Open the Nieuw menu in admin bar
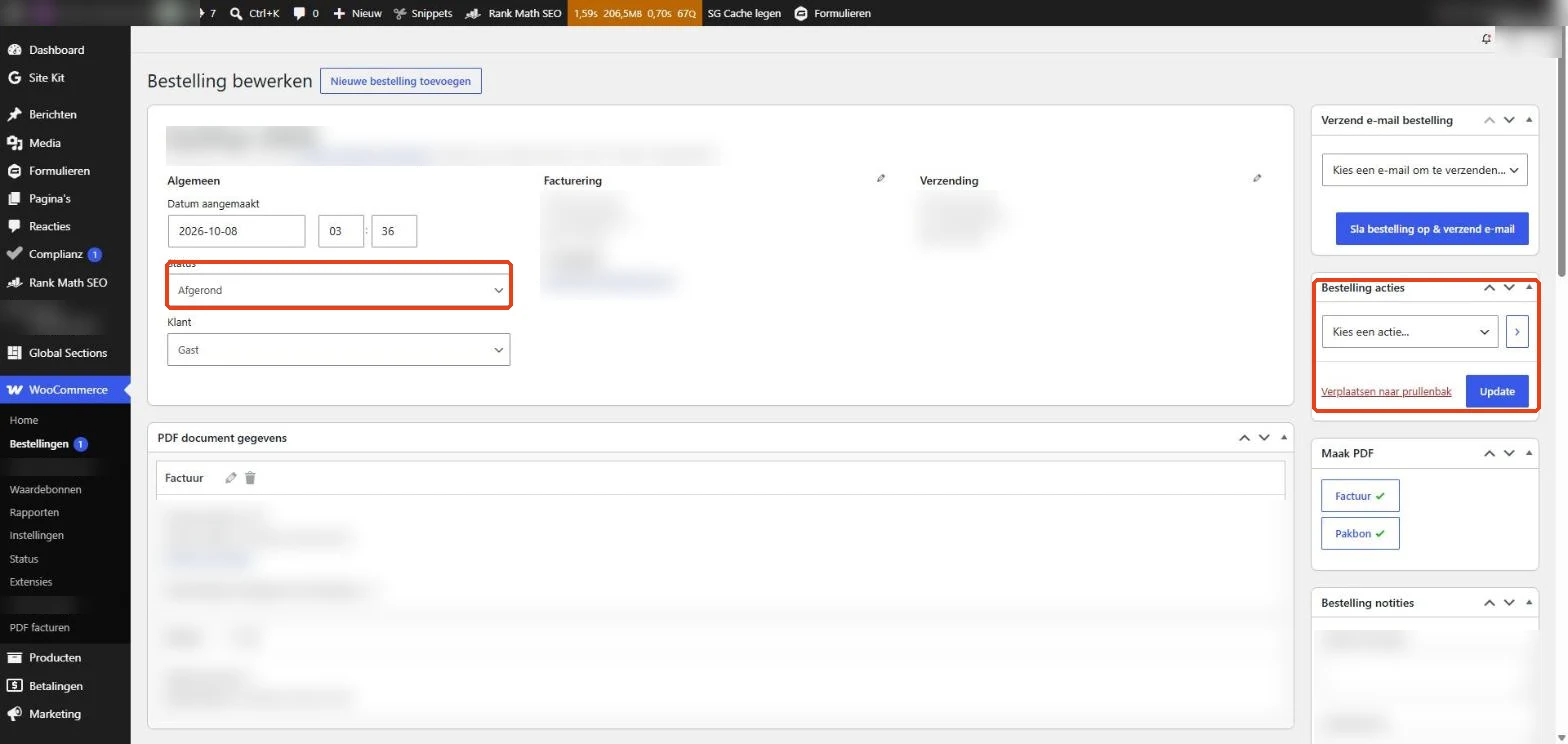 click(357, 13)
